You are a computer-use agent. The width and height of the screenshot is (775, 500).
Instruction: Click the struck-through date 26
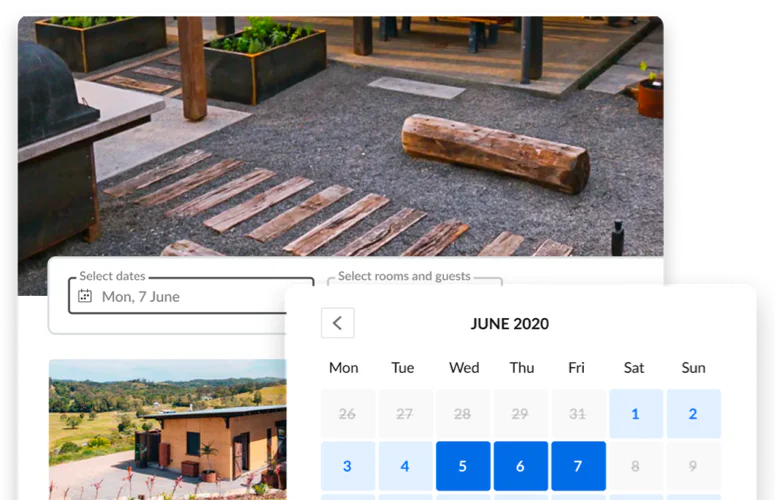click(347, 414)
